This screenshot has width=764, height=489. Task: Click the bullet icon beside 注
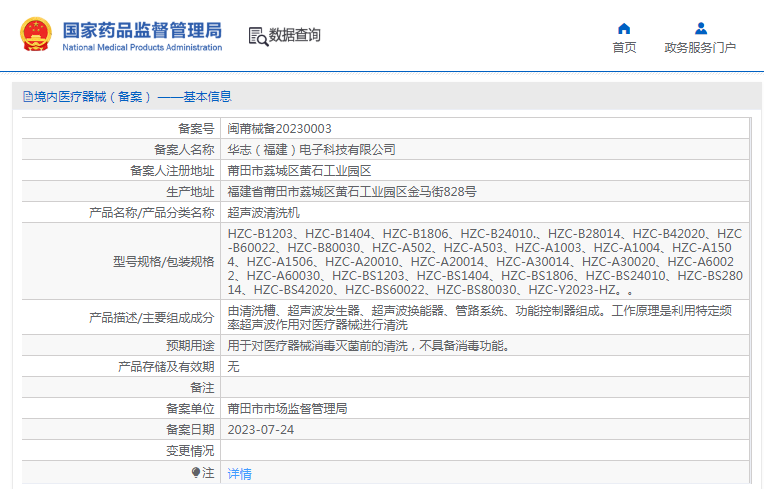pos(196,472)
